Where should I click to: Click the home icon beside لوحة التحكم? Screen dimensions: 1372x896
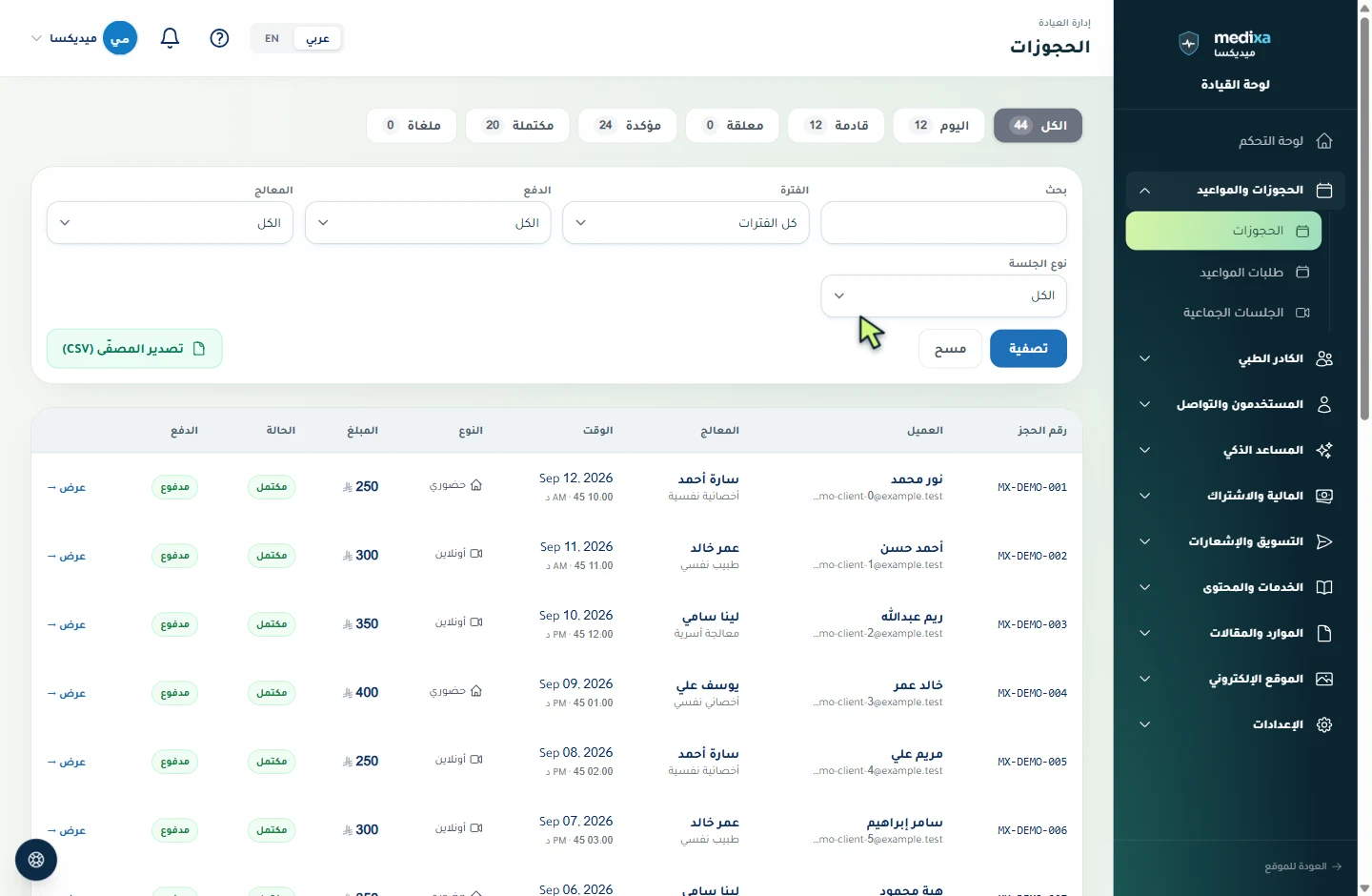coord(1324,141)
